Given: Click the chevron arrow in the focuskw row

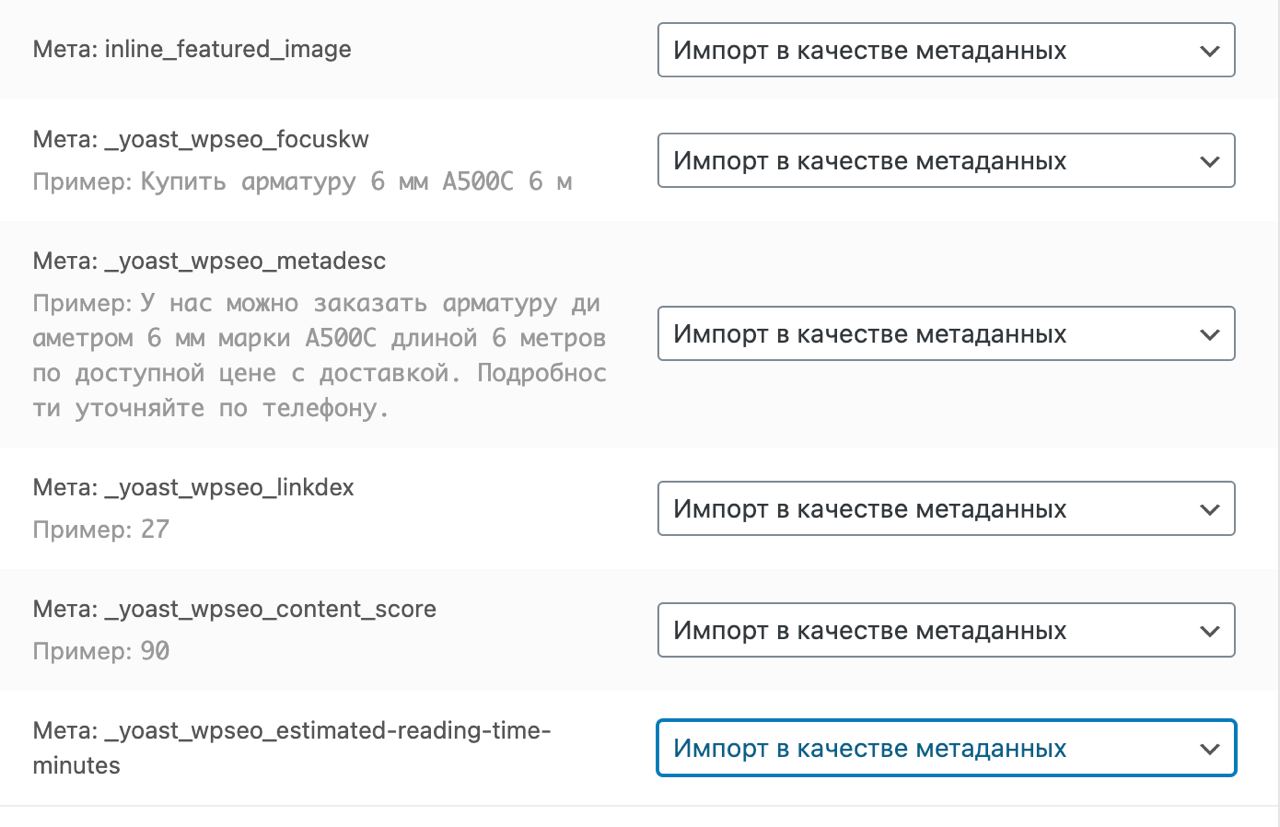Looking at the screenshot, I should point(1209,162).
